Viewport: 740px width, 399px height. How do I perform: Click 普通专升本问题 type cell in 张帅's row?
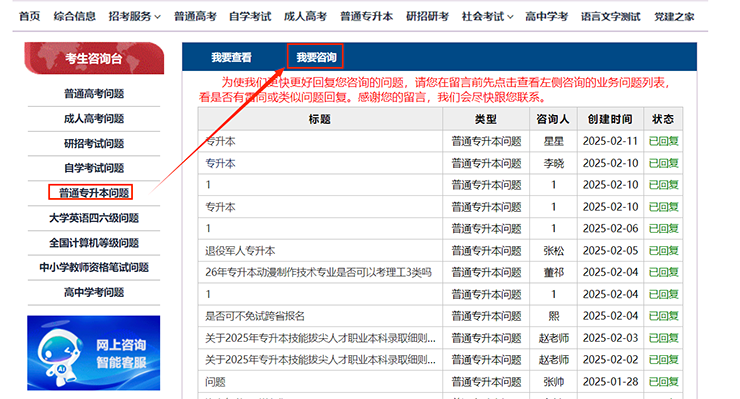tap(486, 382)
